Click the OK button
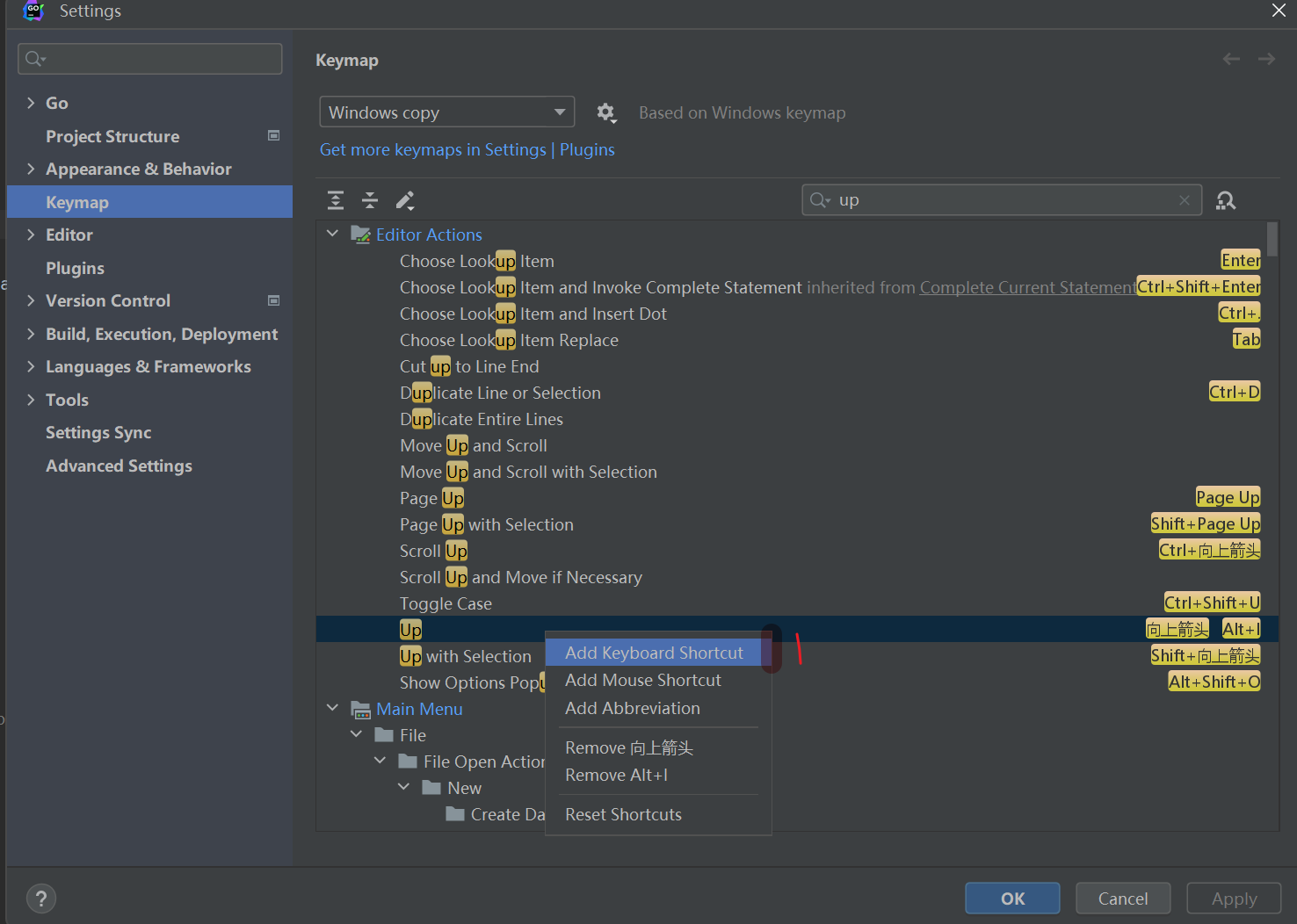1297x924 pixels. [x=1012, y=898]
